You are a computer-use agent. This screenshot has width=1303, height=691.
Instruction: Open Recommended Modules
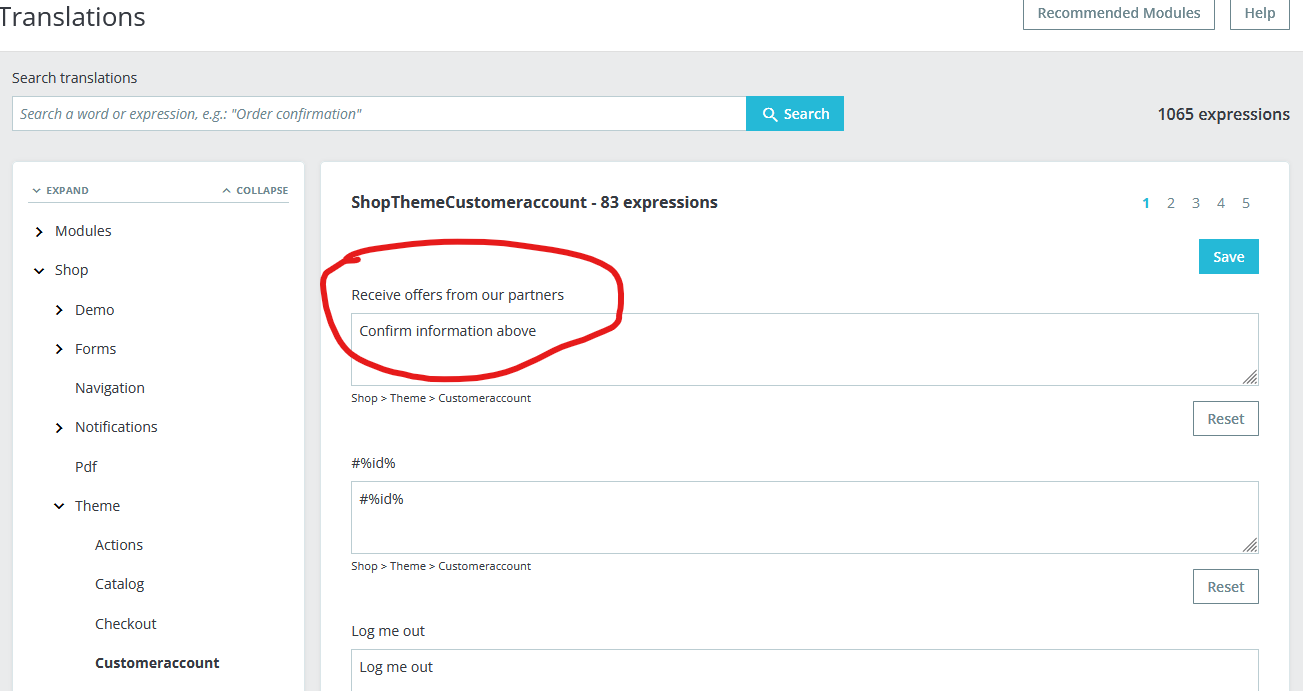(1118, 14)
